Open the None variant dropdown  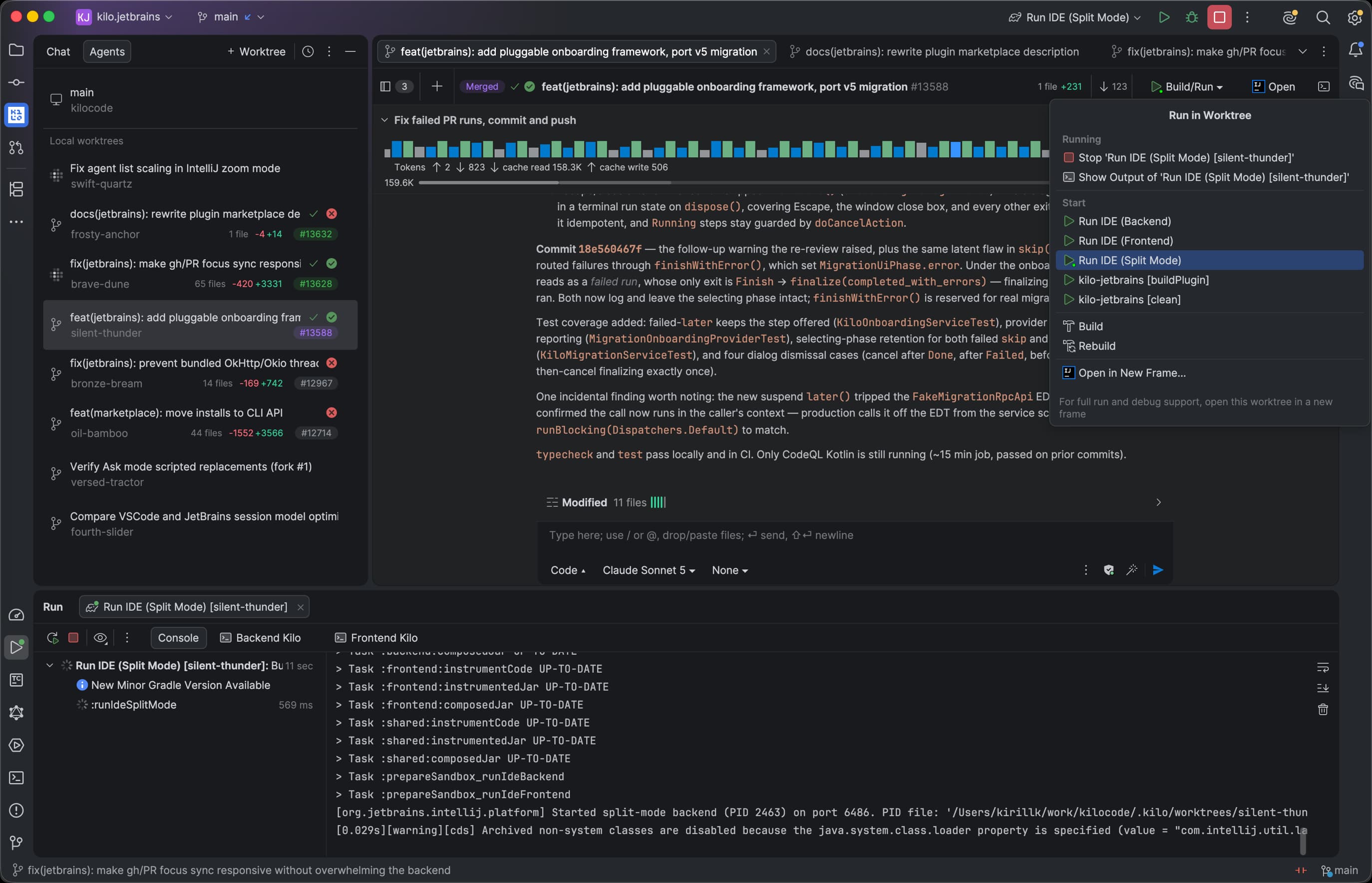coord(729,570)
